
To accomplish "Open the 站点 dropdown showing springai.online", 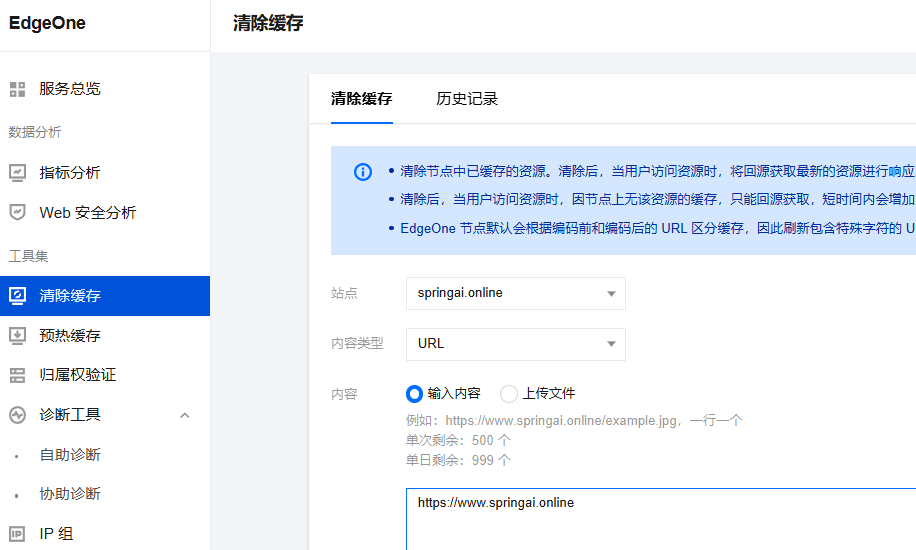I will 515,294.
